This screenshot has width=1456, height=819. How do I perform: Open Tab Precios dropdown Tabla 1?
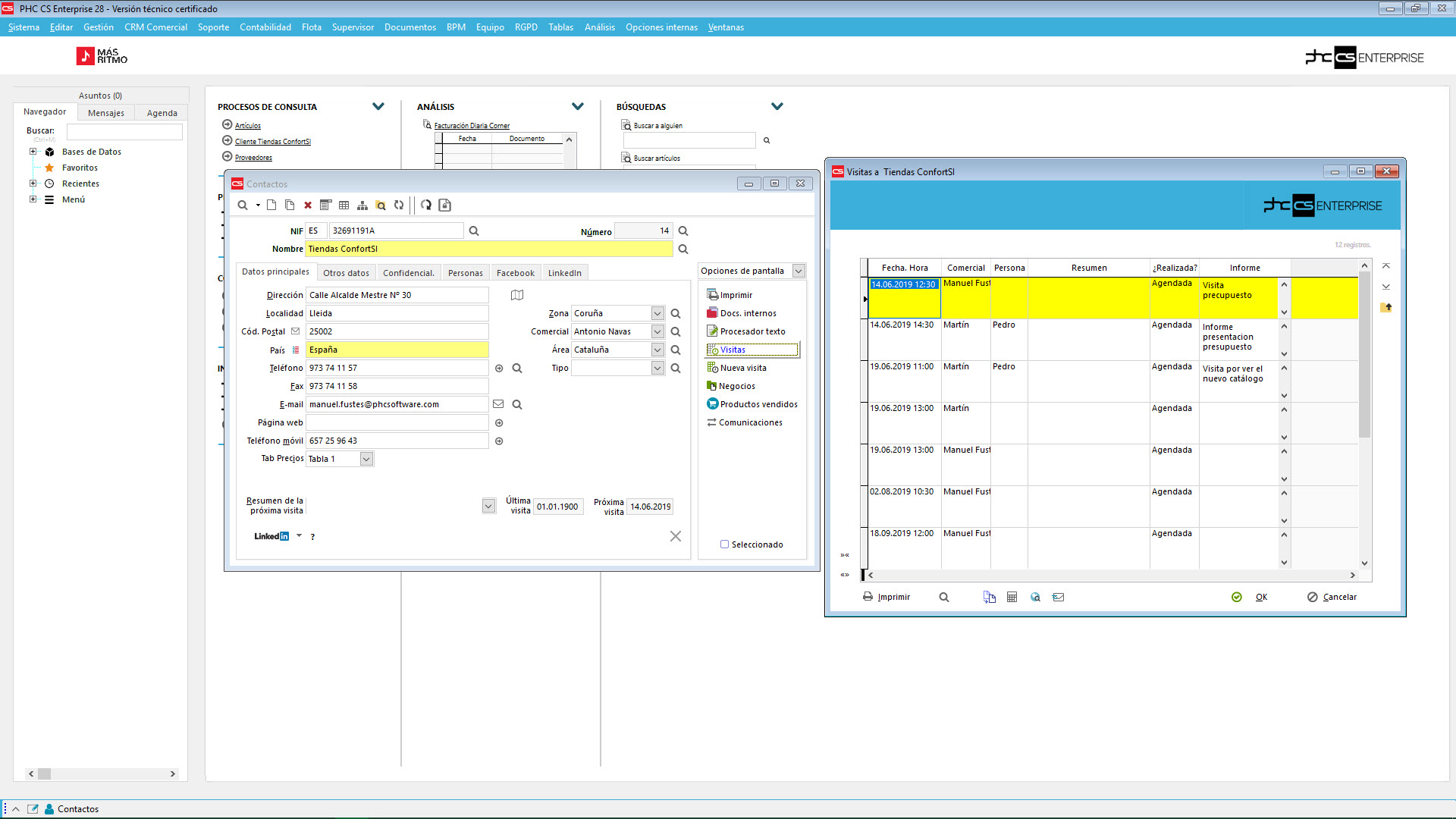(366, 460)
